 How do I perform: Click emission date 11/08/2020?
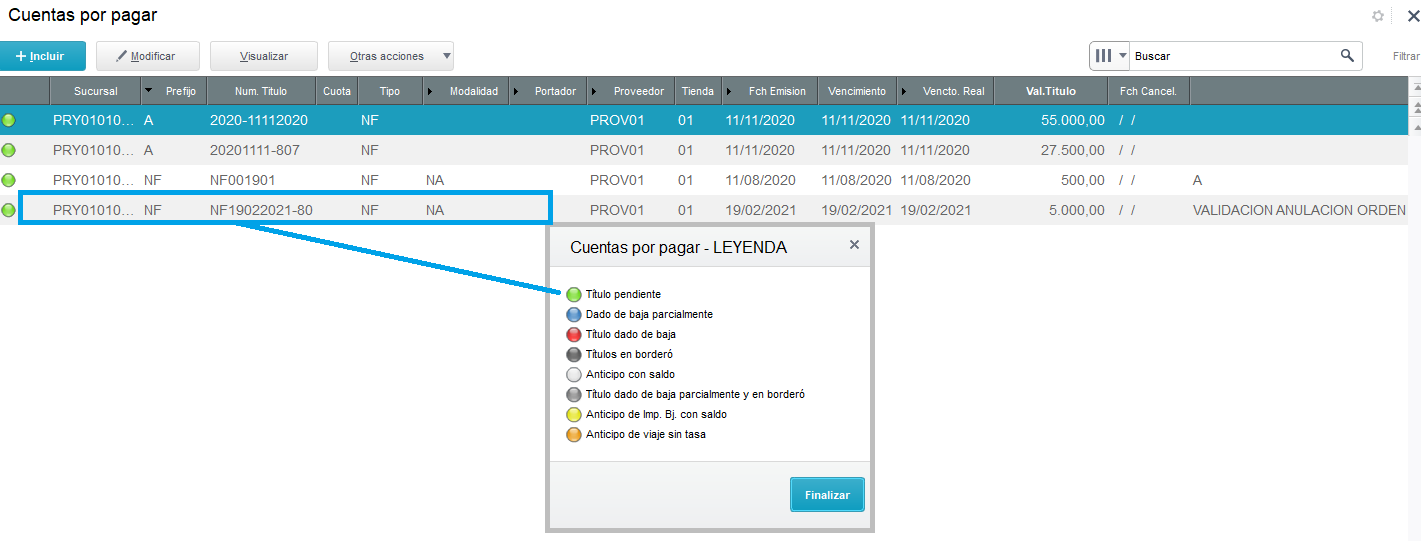coord(760,180)
